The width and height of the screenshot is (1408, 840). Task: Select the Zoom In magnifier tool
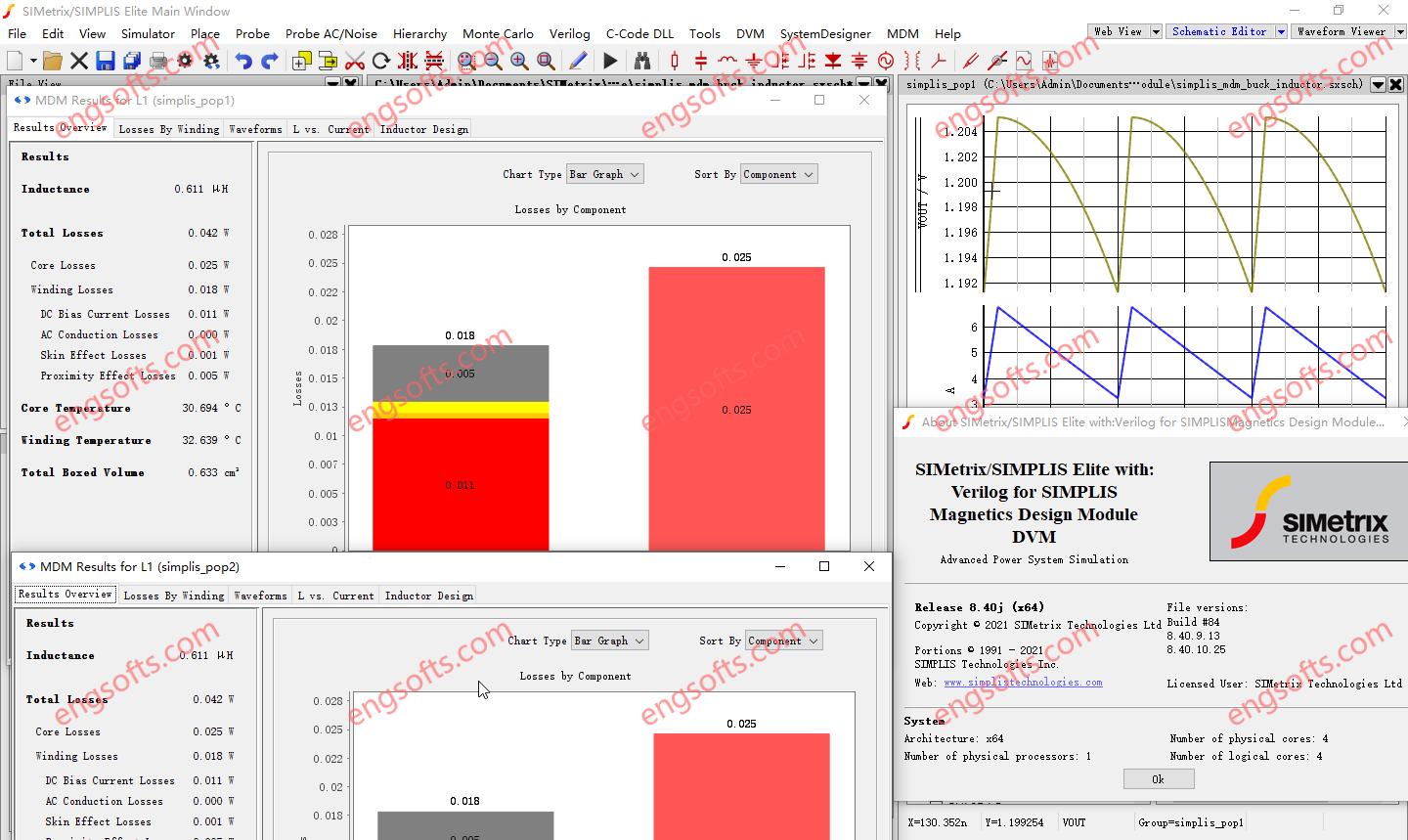(x=518, y=60)
